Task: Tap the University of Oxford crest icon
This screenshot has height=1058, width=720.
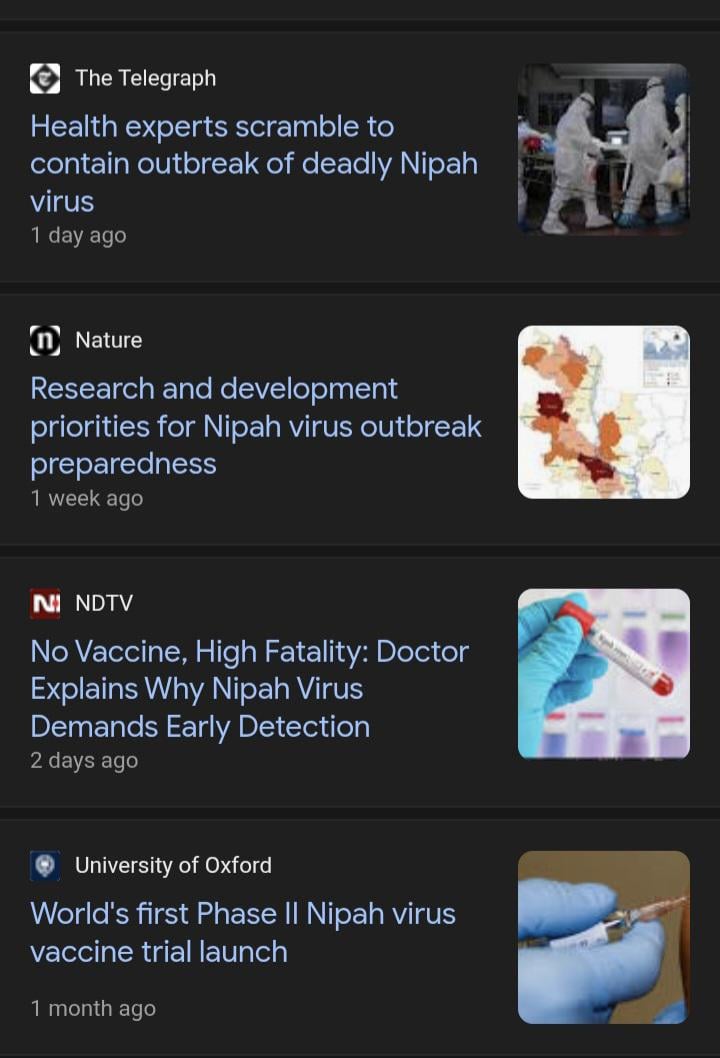Action: pos(45,865)
